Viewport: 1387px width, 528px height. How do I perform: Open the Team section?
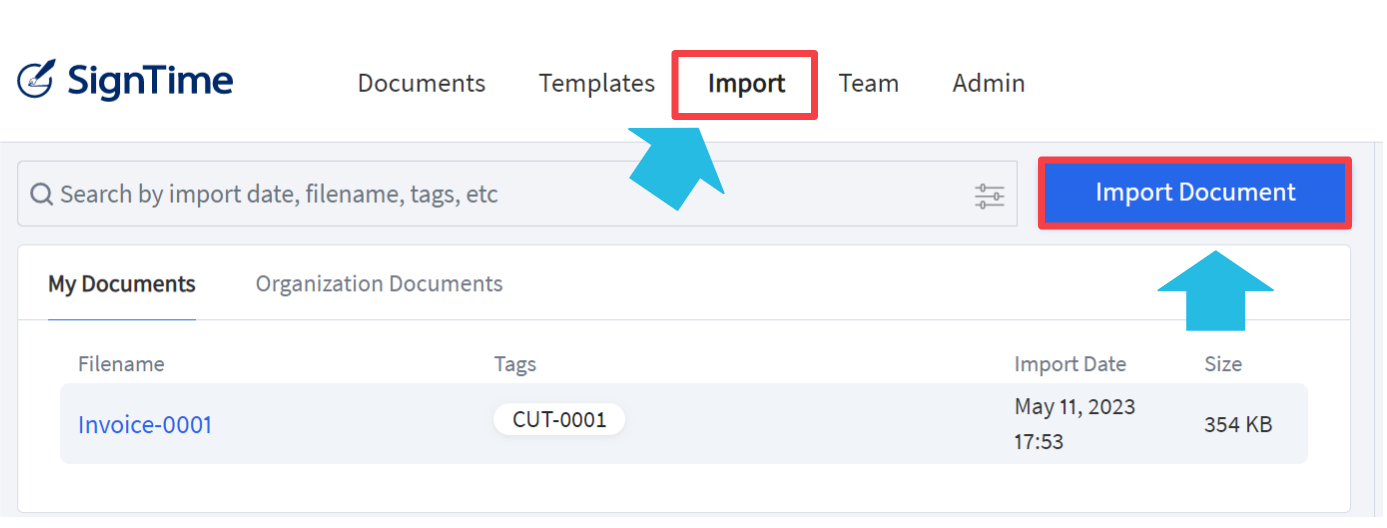pos(868,83)
